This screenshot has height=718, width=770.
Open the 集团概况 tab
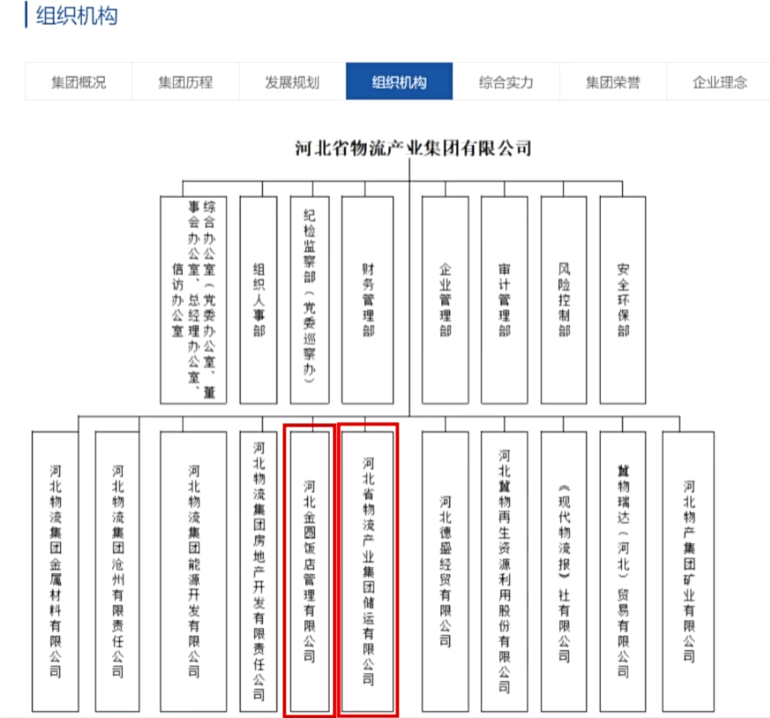click(79, 82)
